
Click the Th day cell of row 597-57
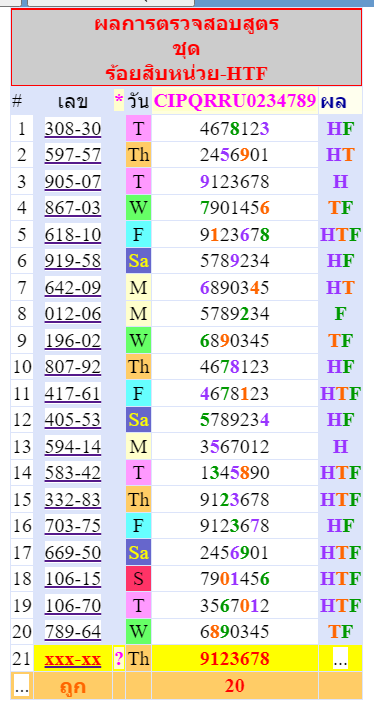pos(138,156)
